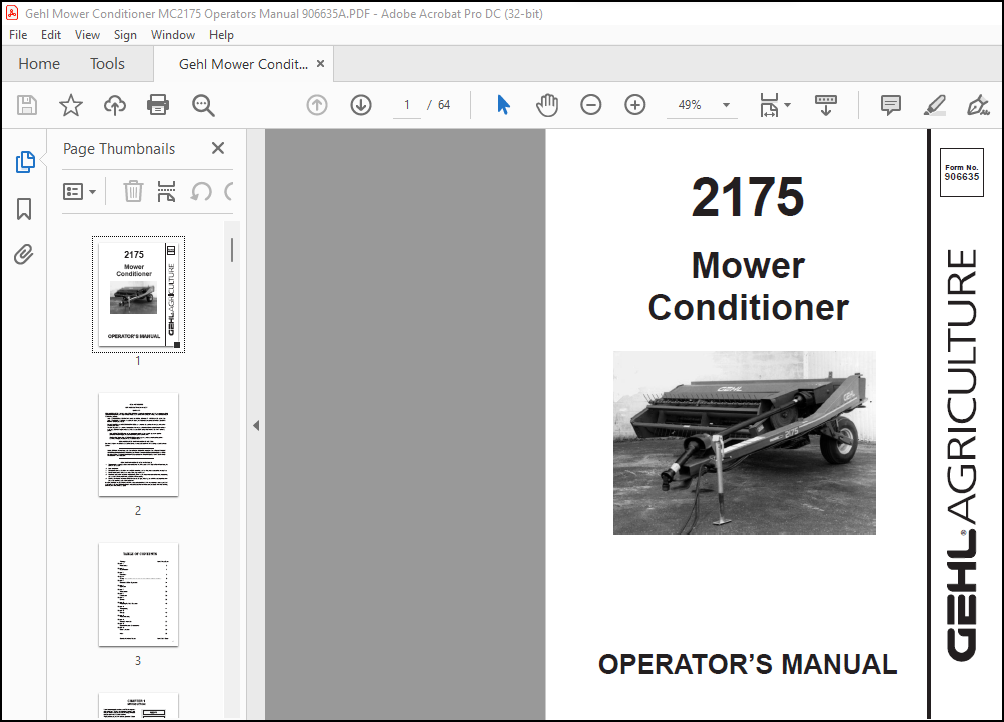Switch to the Home tab

coord(39,64)
